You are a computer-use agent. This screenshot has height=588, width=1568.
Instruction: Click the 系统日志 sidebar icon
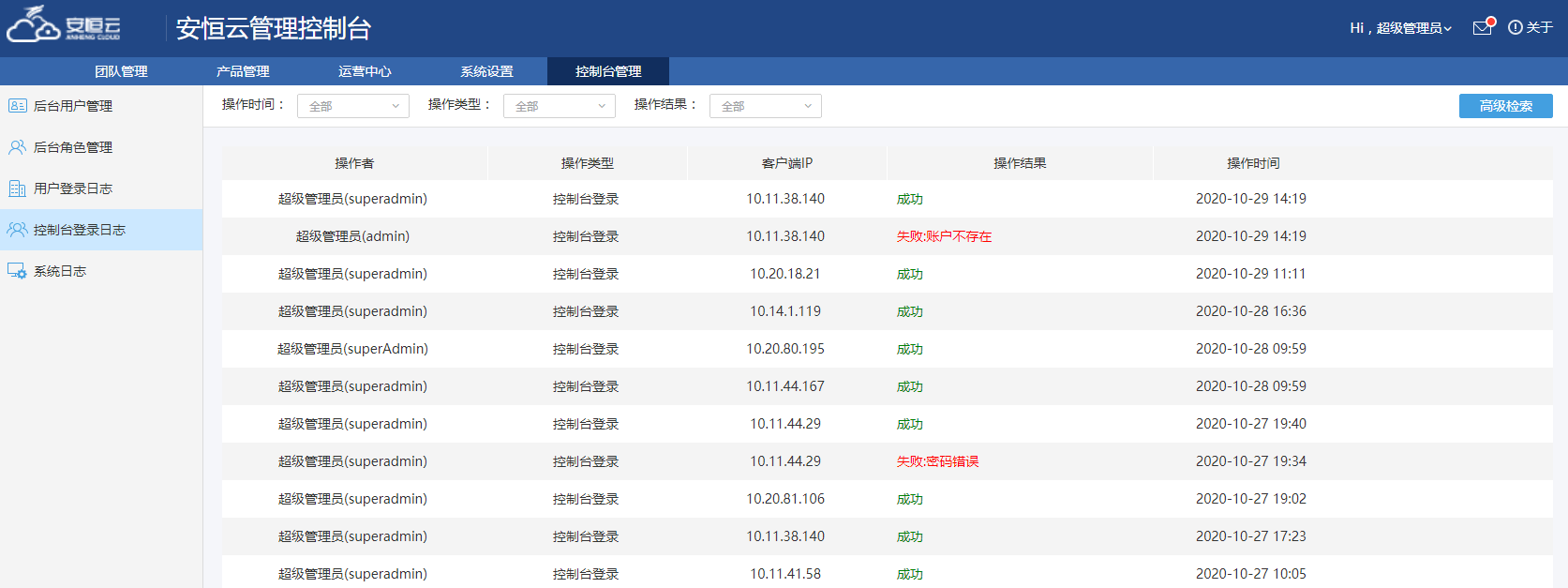point(17,271)
